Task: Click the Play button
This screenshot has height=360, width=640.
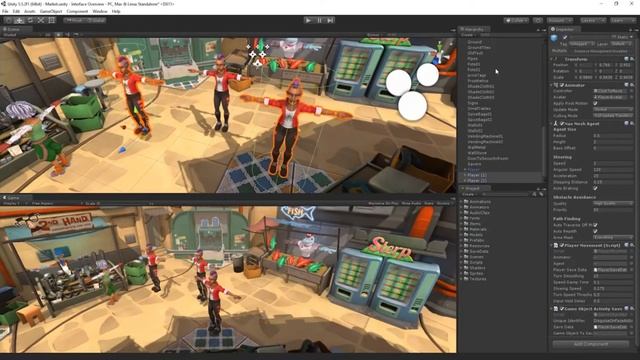Action: [308, 20]
